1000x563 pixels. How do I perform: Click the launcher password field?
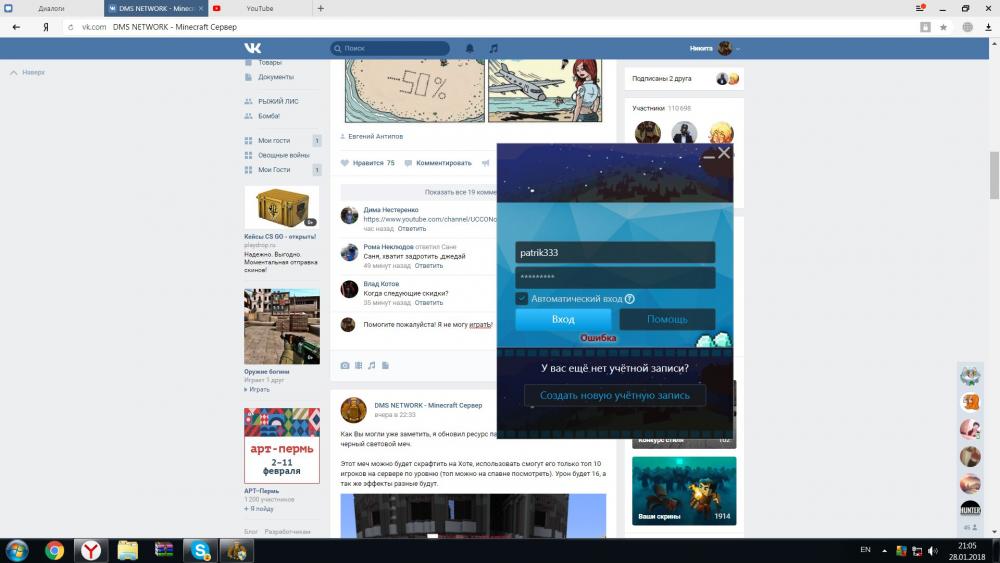pos(615,277)
